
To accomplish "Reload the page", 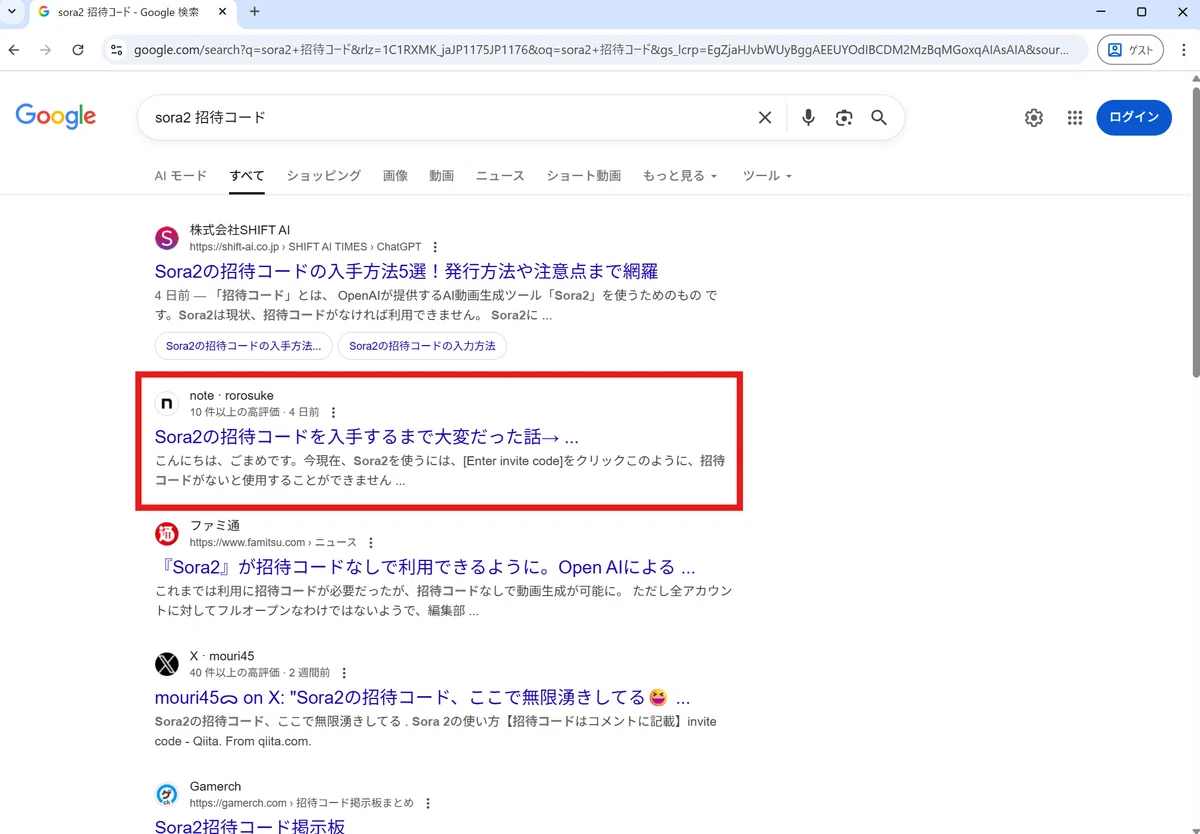I will [x=78, y=50].
